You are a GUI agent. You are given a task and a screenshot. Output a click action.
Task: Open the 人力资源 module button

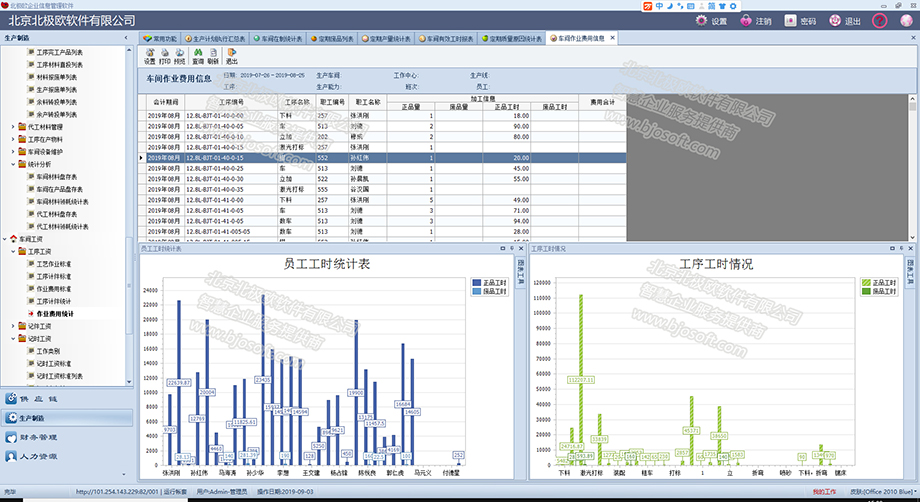[x=39, y=456]
